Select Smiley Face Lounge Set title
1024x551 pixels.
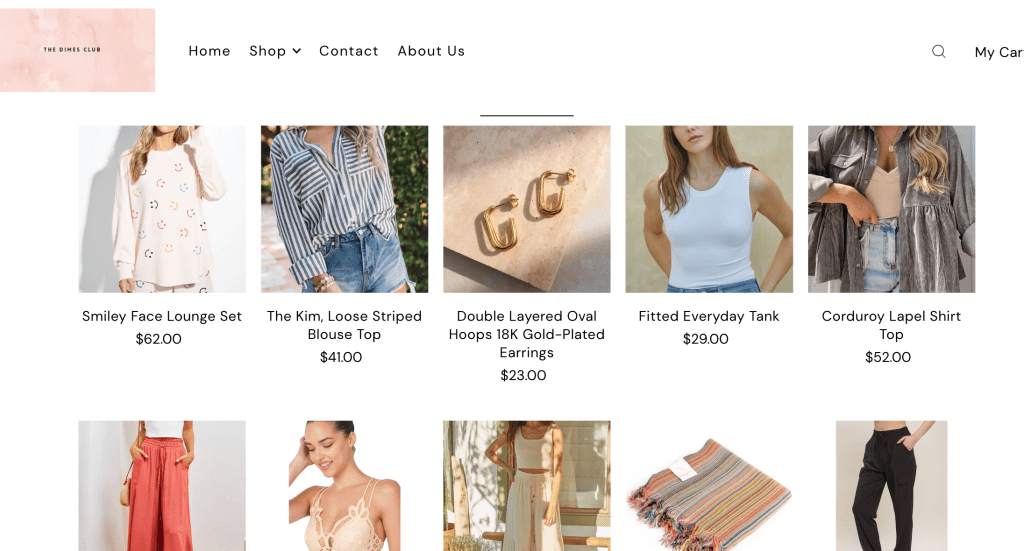coord(162,316)
